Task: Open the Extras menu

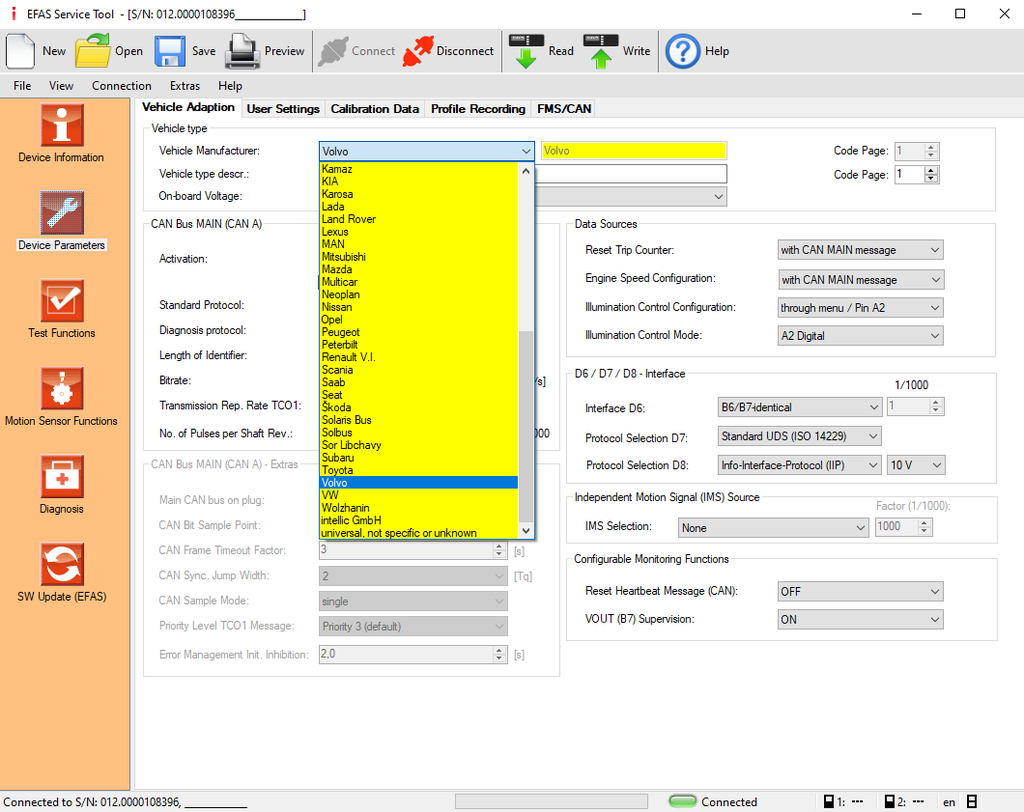Action: 185,86
